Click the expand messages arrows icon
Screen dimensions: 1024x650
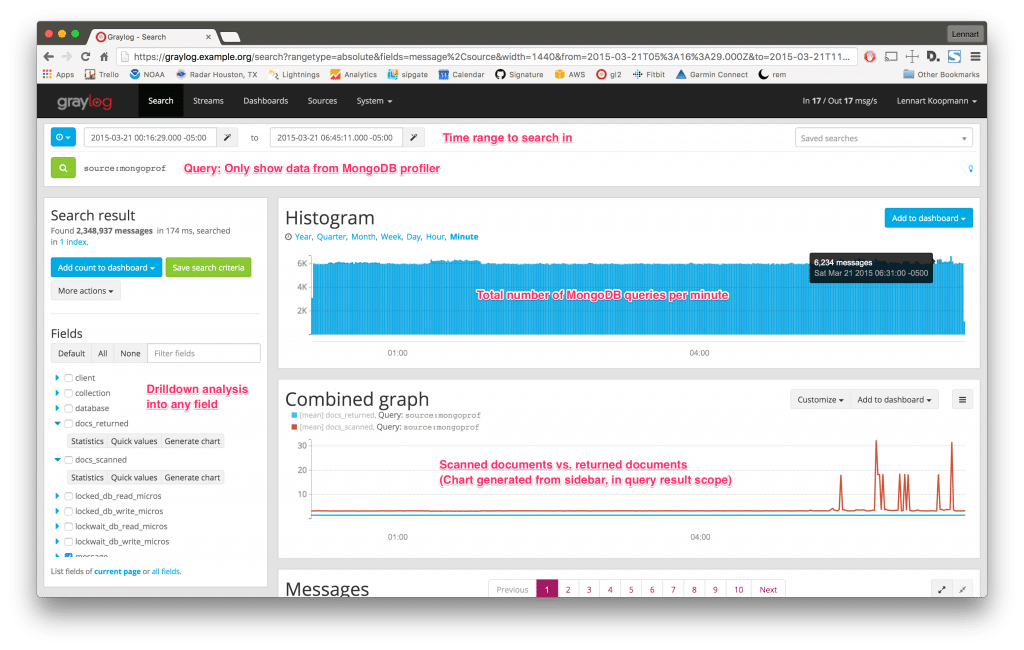941,589
